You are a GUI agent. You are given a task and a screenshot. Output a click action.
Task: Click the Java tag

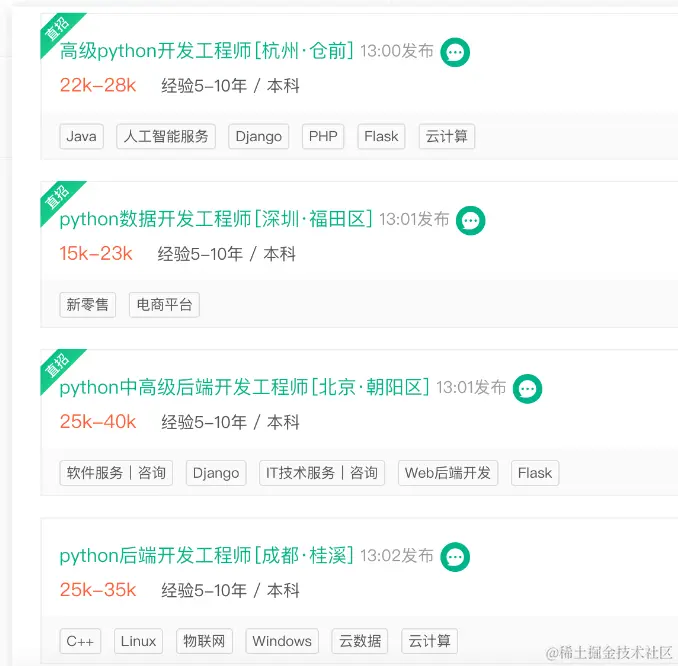(81, 136)
